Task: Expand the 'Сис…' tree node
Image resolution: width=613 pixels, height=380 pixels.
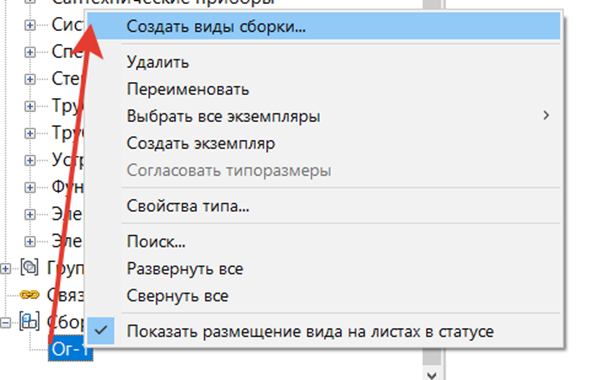Action: pos(30,25)
